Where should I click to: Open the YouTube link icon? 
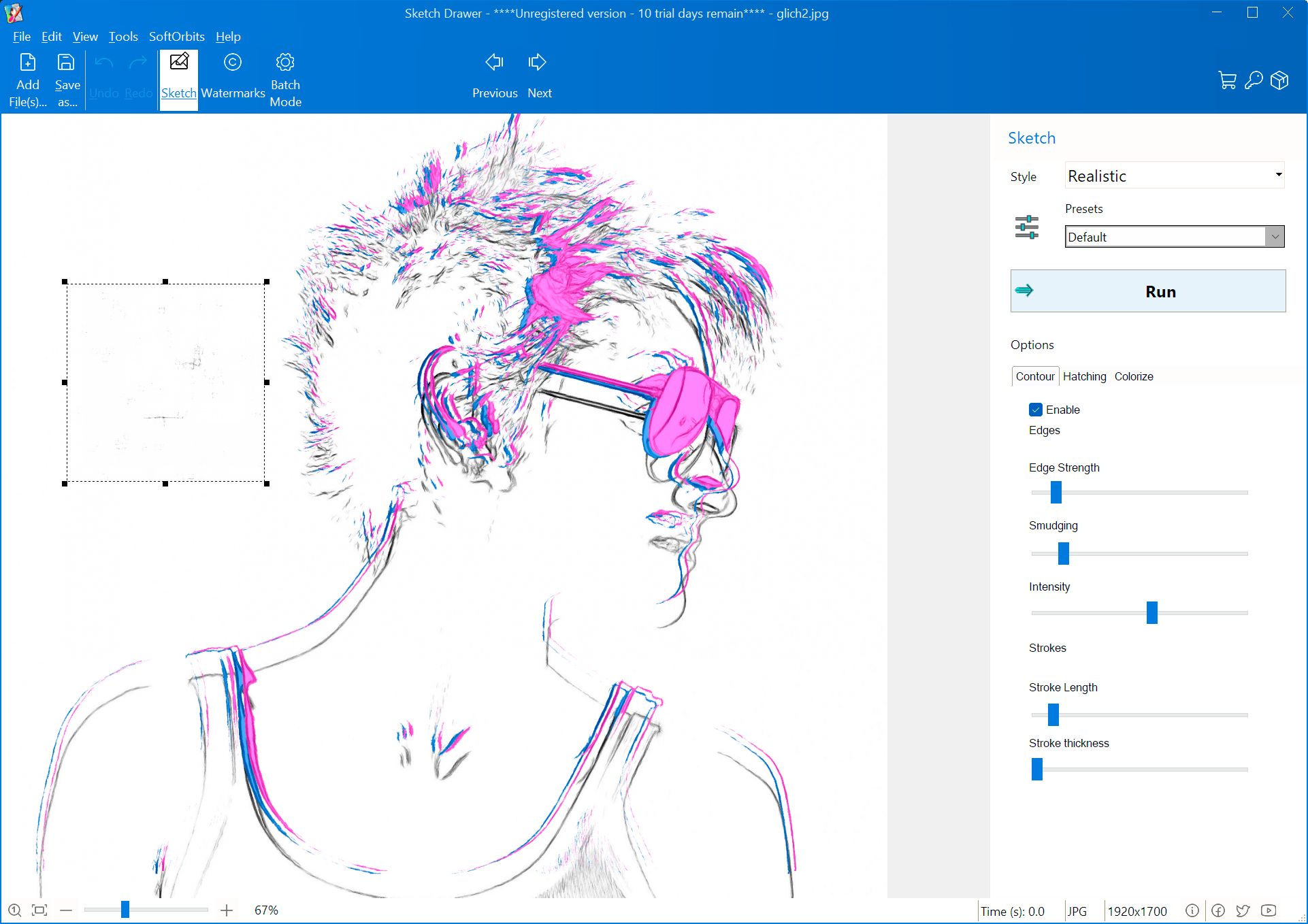1269,910
